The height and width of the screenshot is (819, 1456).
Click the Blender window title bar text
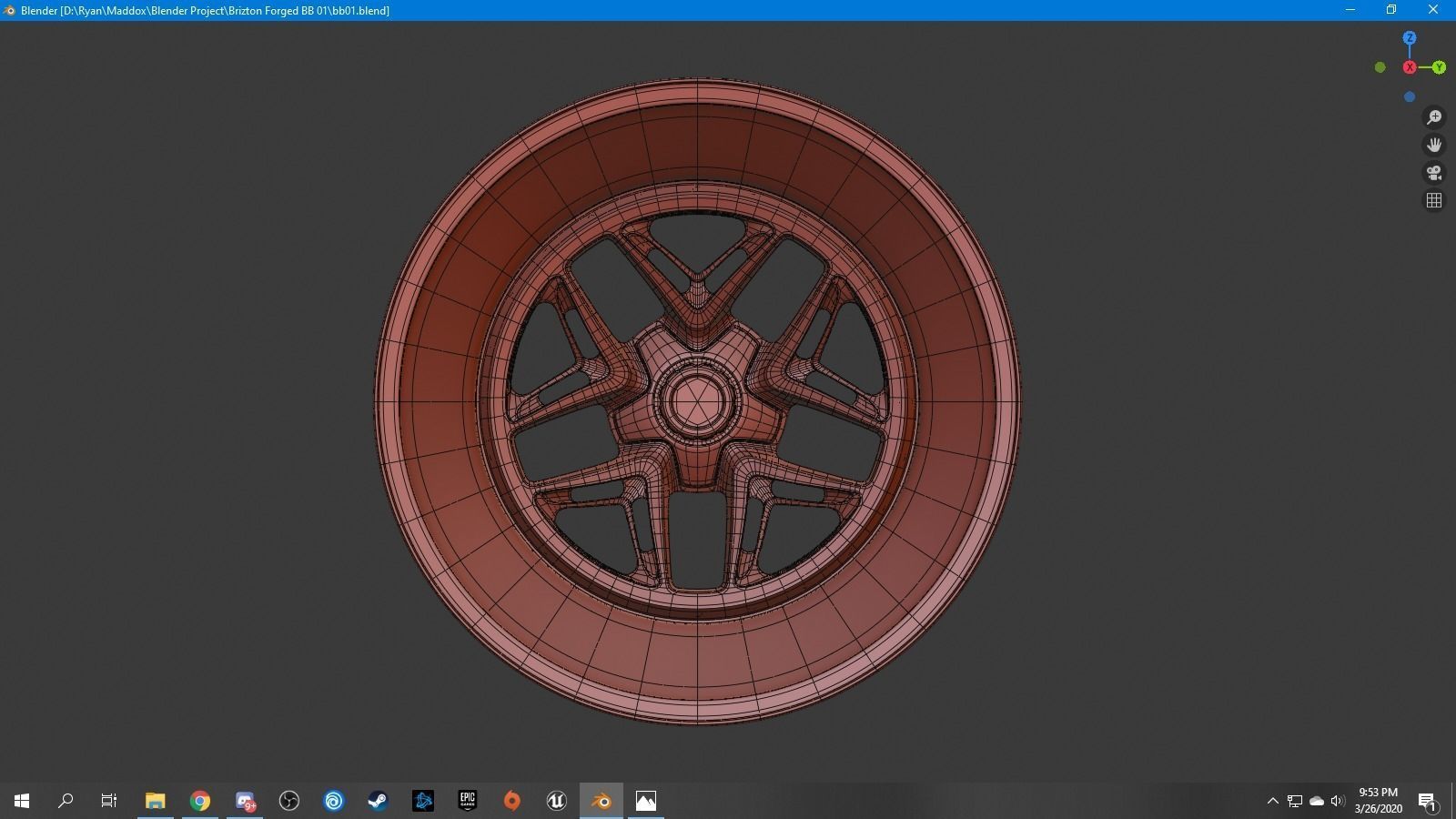(205, 10)
